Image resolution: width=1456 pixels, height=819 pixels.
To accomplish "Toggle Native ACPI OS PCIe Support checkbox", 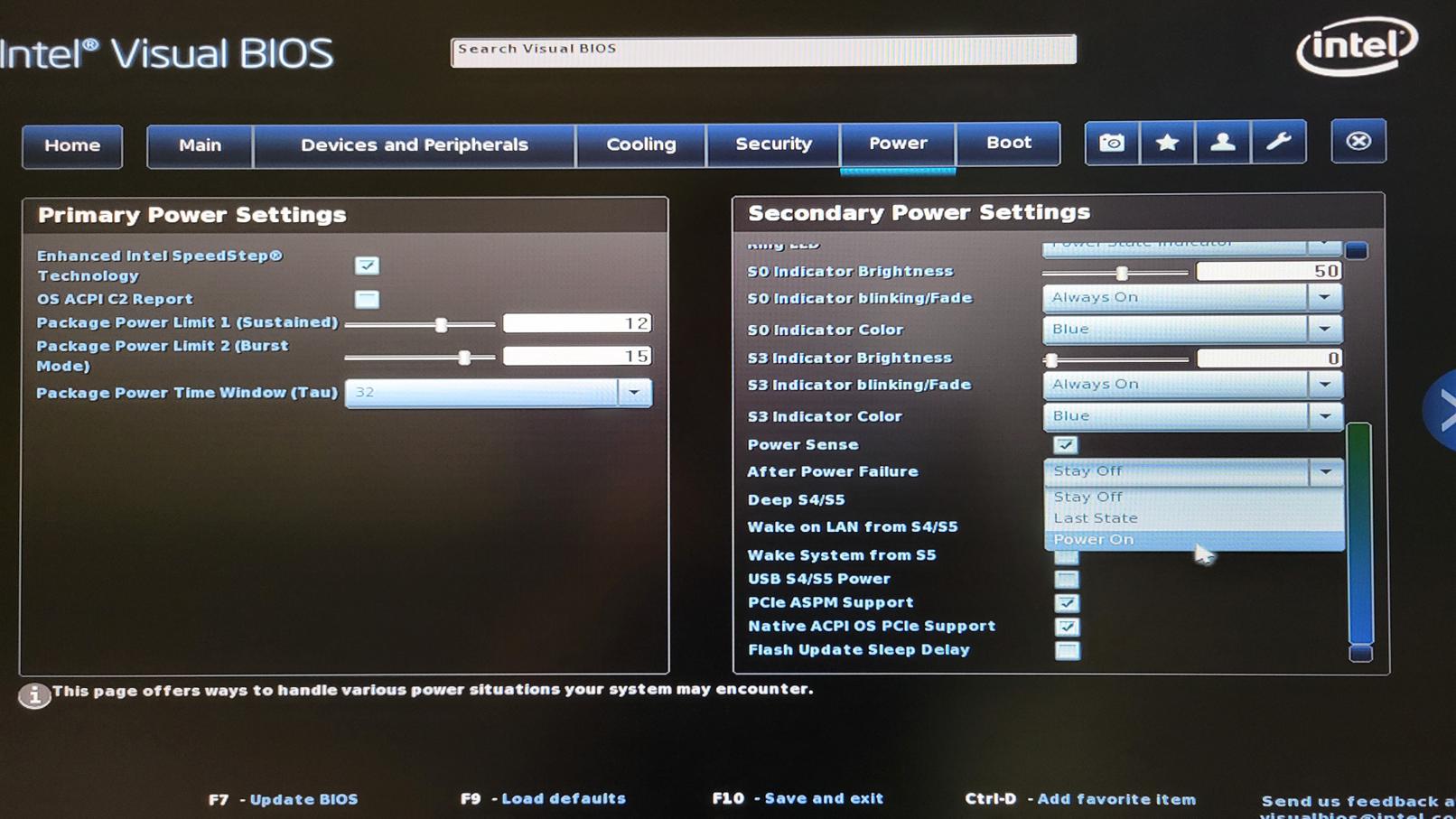I will 1067,626.
